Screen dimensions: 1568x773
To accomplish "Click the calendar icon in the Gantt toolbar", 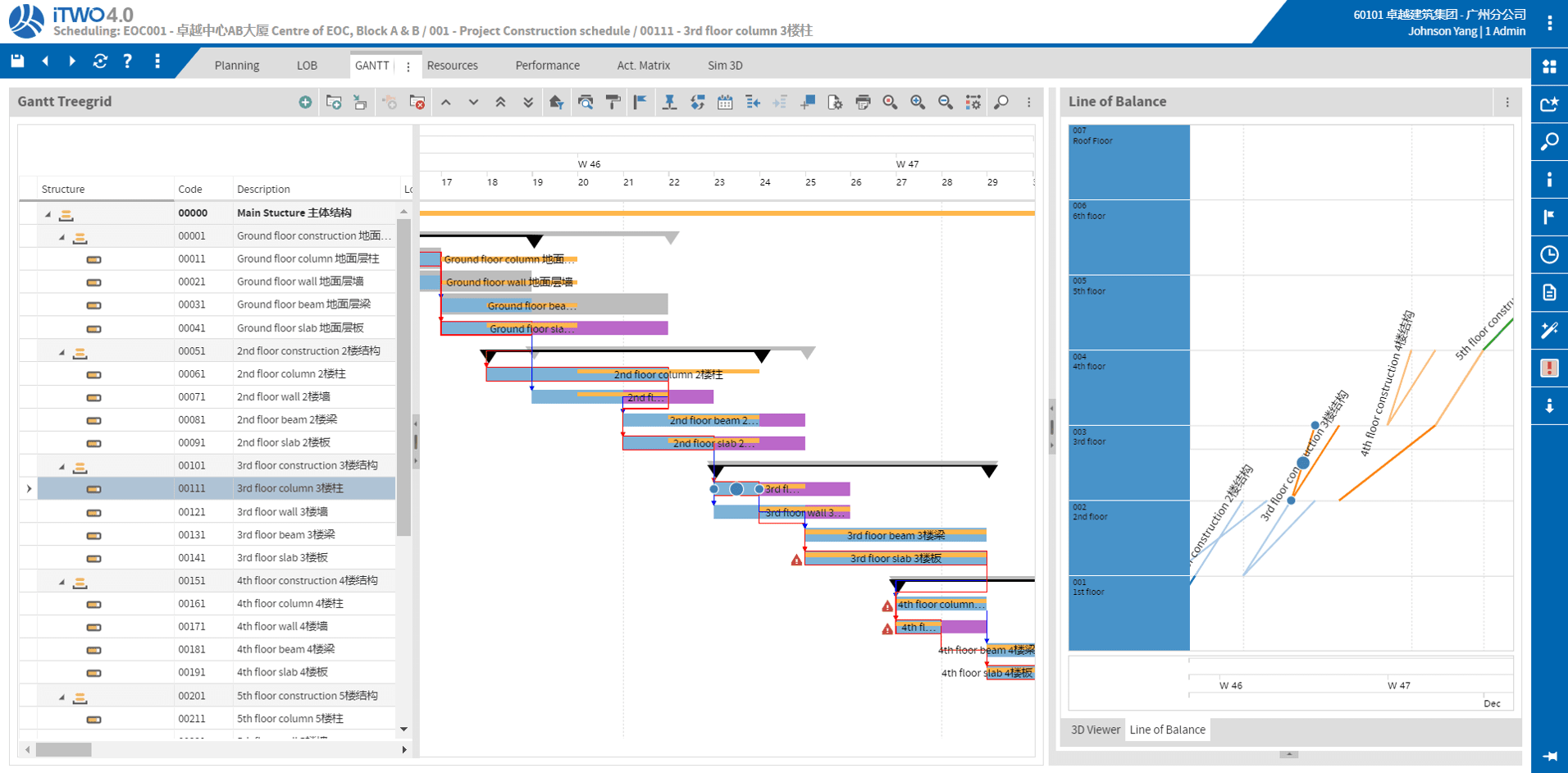I will pos(725,103).
